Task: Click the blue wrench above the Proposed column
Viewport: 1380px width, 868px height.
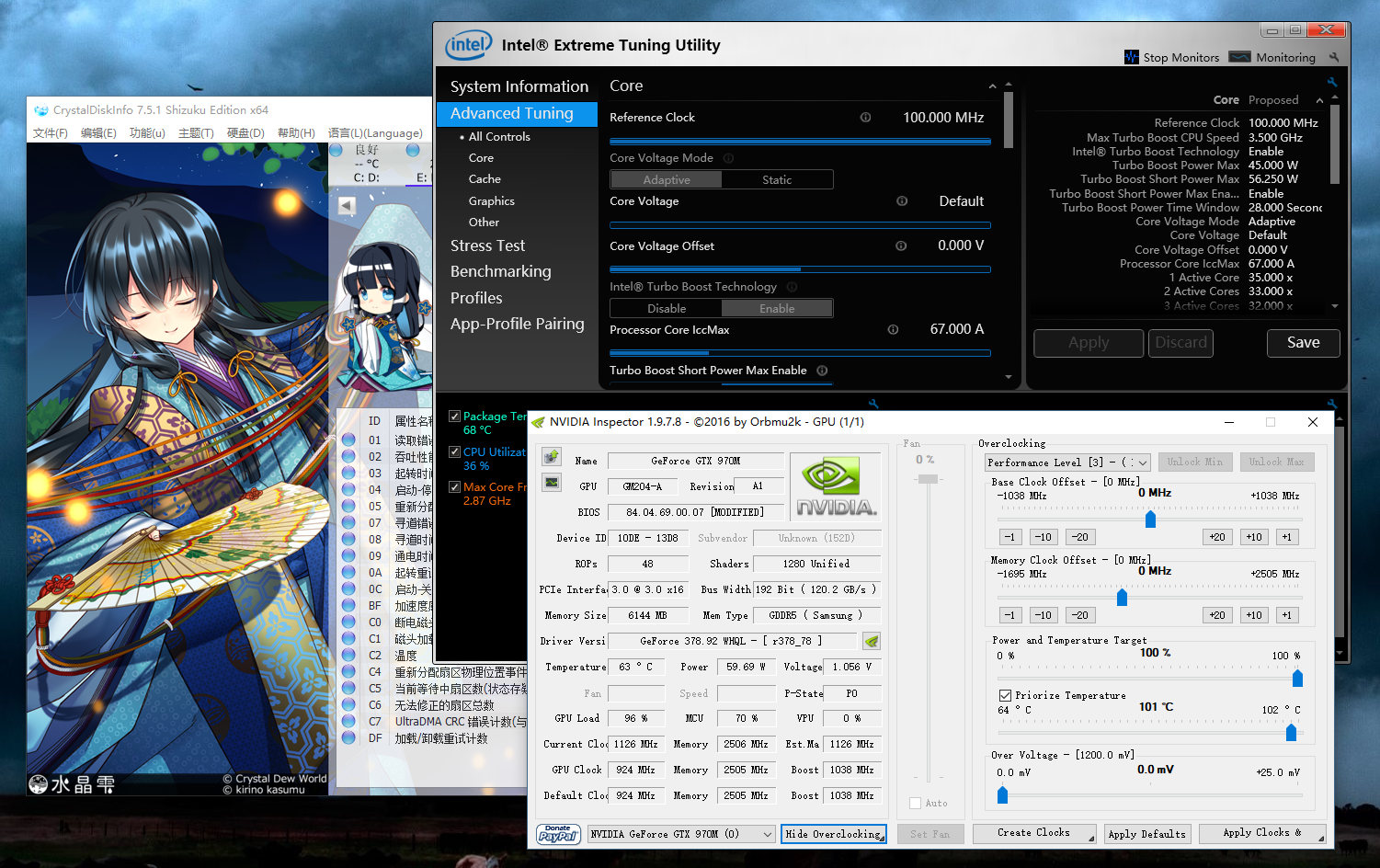Action: coord(1332,83)
